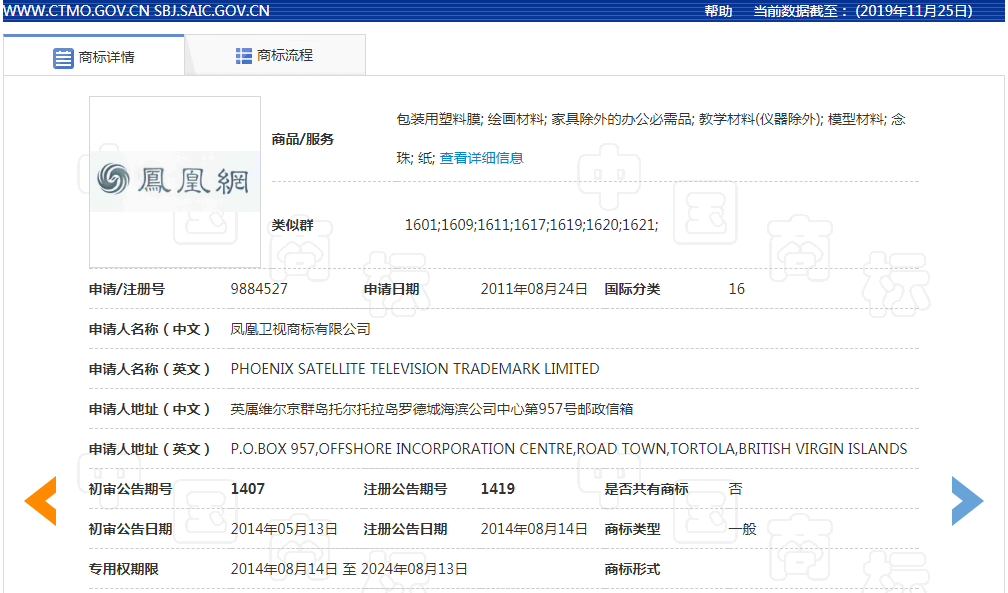
Task: Click the 类似群 label
Action: (292, 225)
